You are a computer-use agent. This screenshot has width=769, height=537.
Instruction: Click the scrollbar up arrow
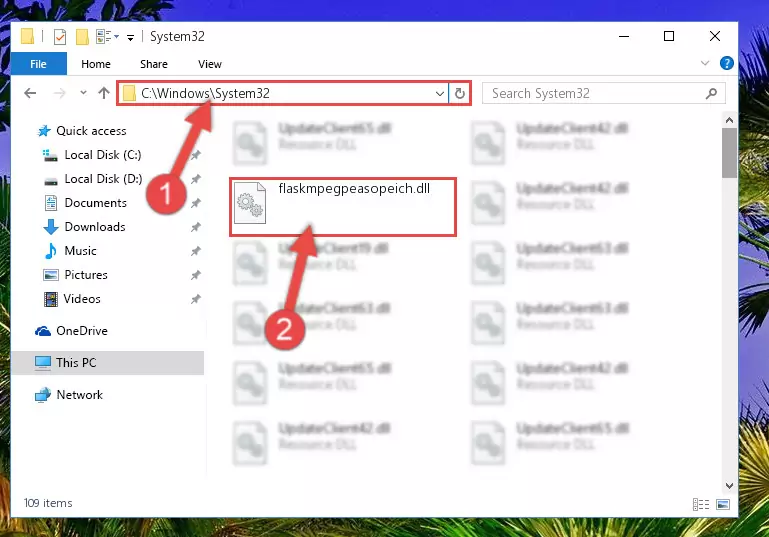(729, 120)
